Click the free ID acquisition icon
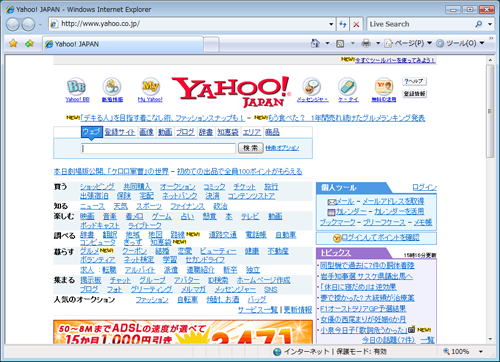This screenshot has width=500, height=362. click(x=384, y=87)
